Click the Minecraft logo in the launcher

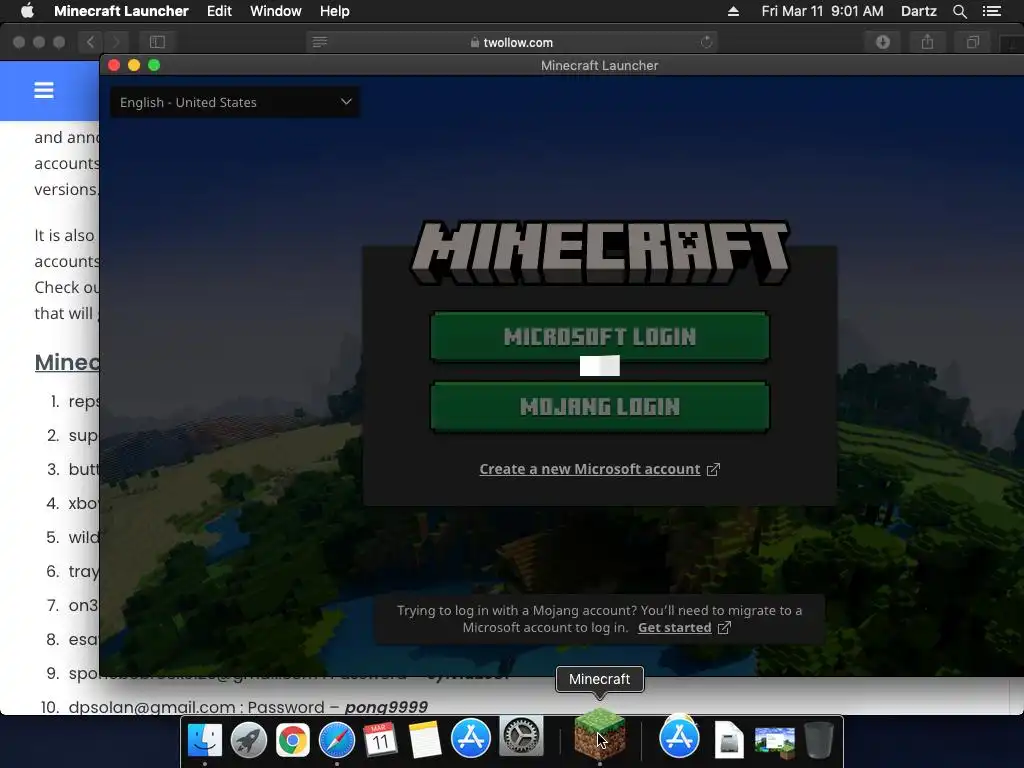coord(600,253)
